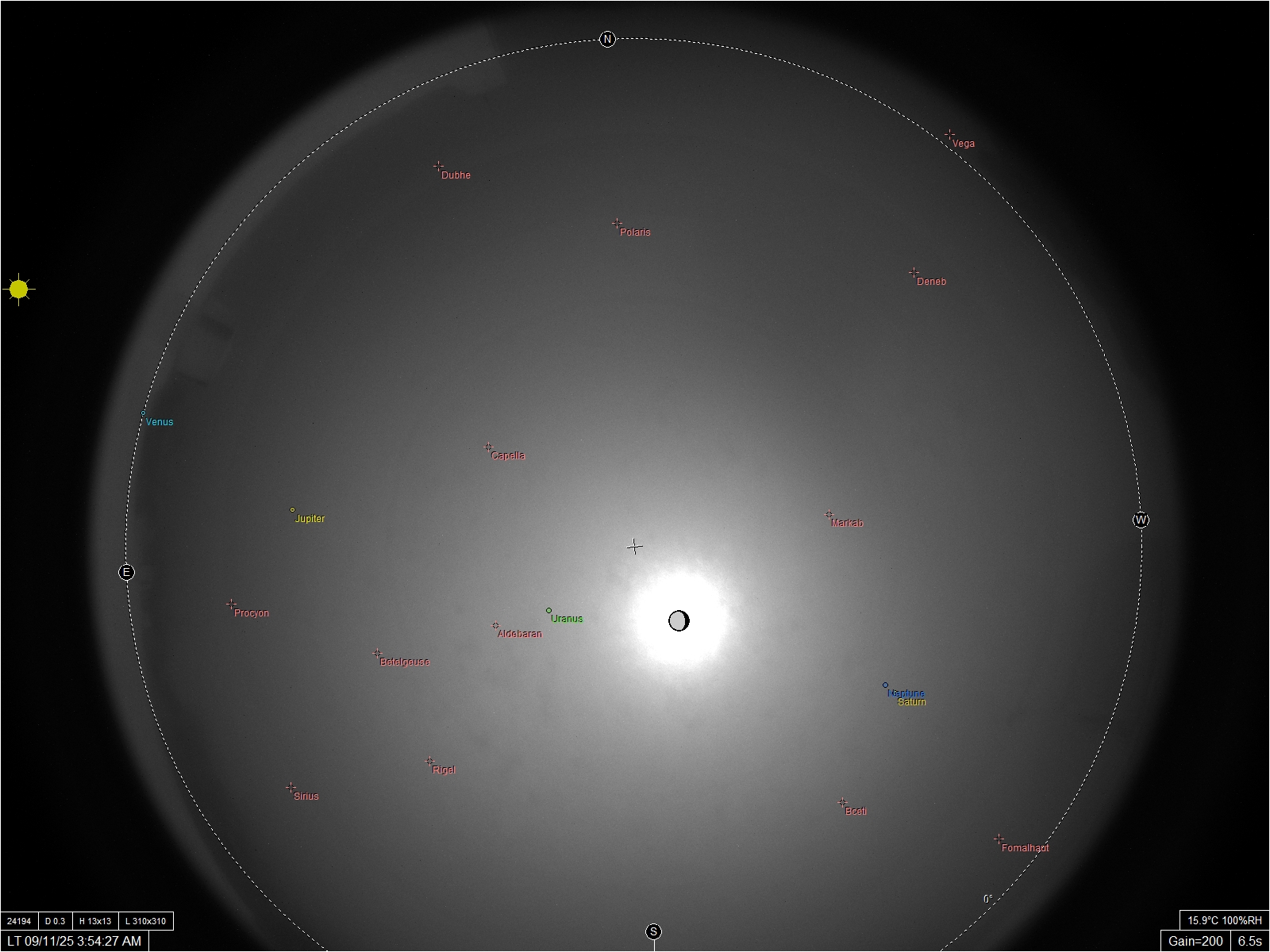This screenshot has width=1270, height=952.
Task: Click the Gain=200 value box
Action: pyautogui.click(x=1195, y=941)
